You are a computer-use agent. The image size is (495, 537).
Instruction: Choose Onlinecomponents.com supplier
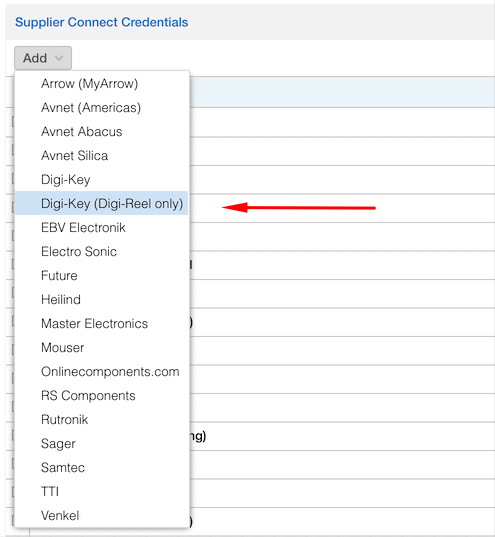tap(101, 372)
